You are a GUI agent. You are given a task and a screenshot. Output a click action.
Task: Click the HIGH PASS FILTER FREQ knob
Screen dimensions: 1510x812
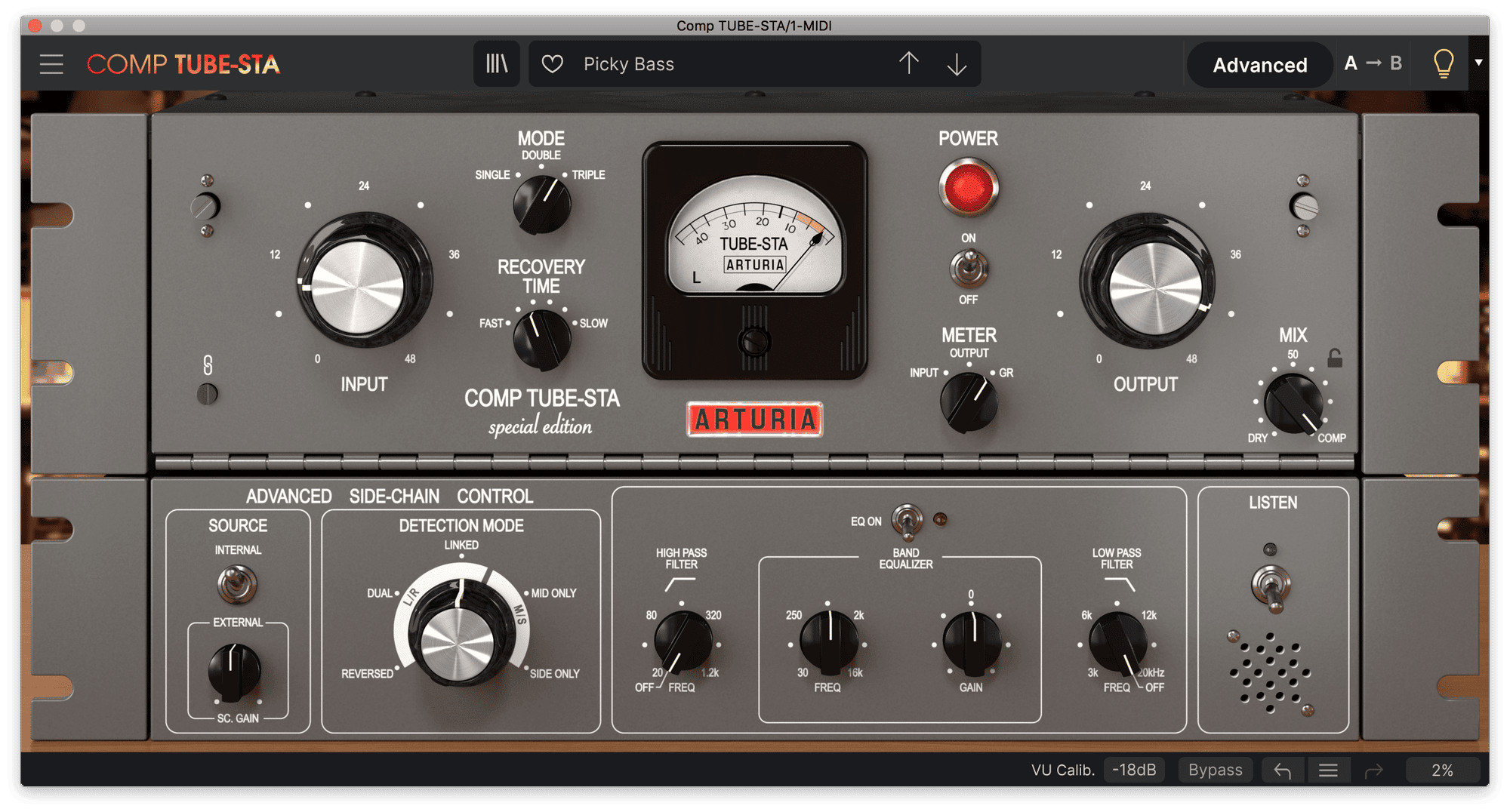[x=682, y=642]
